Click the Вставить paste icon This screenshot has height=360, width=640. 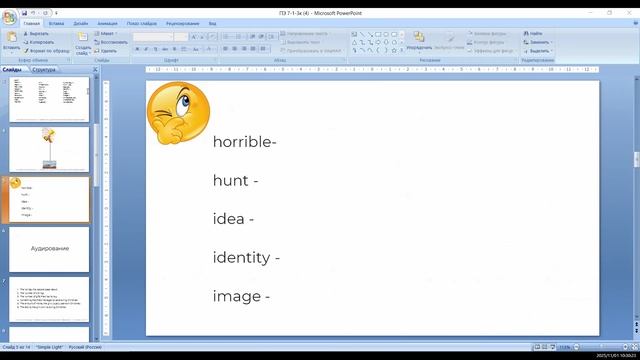pos(12,38)
